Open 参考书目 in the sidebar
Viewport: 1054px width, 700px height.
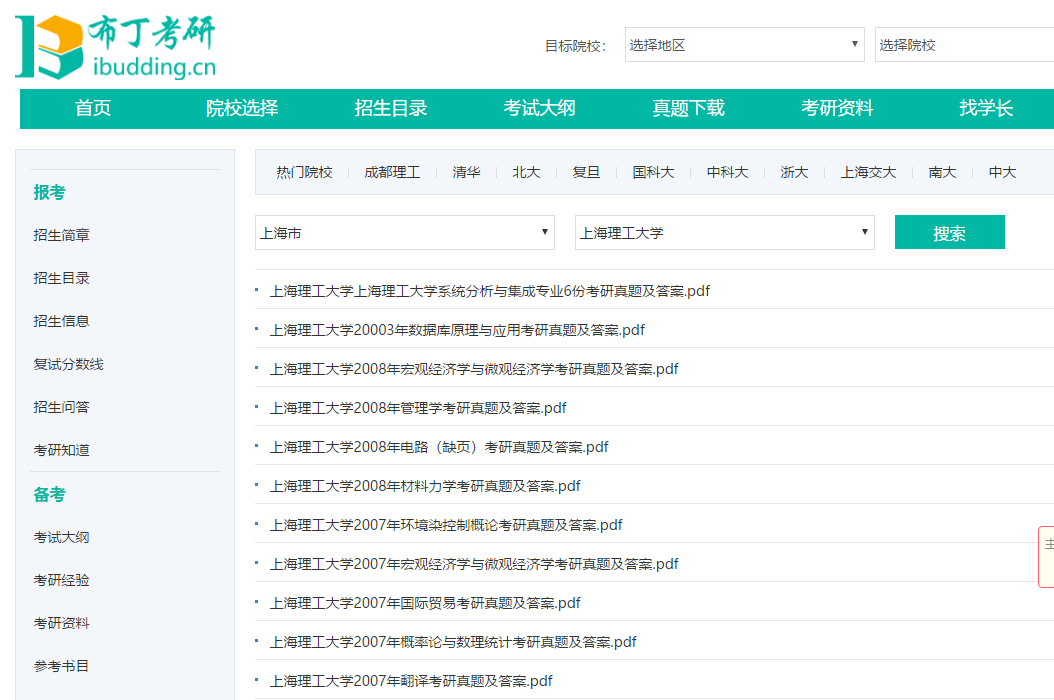[62, 666]
